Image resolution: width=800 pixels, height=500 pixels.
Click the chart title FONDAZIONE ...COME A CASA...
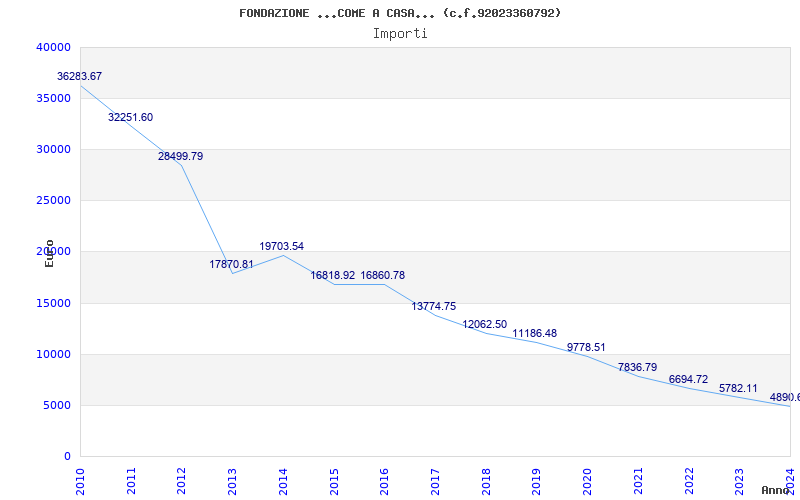coord(400,13)
